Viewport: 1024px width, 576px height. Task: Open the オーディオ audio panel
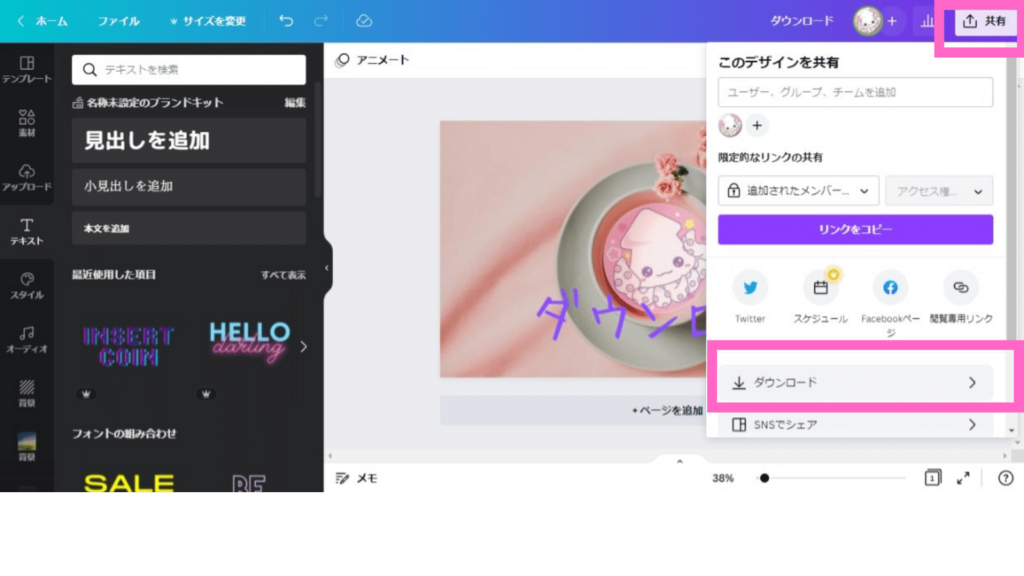(27, 340)
